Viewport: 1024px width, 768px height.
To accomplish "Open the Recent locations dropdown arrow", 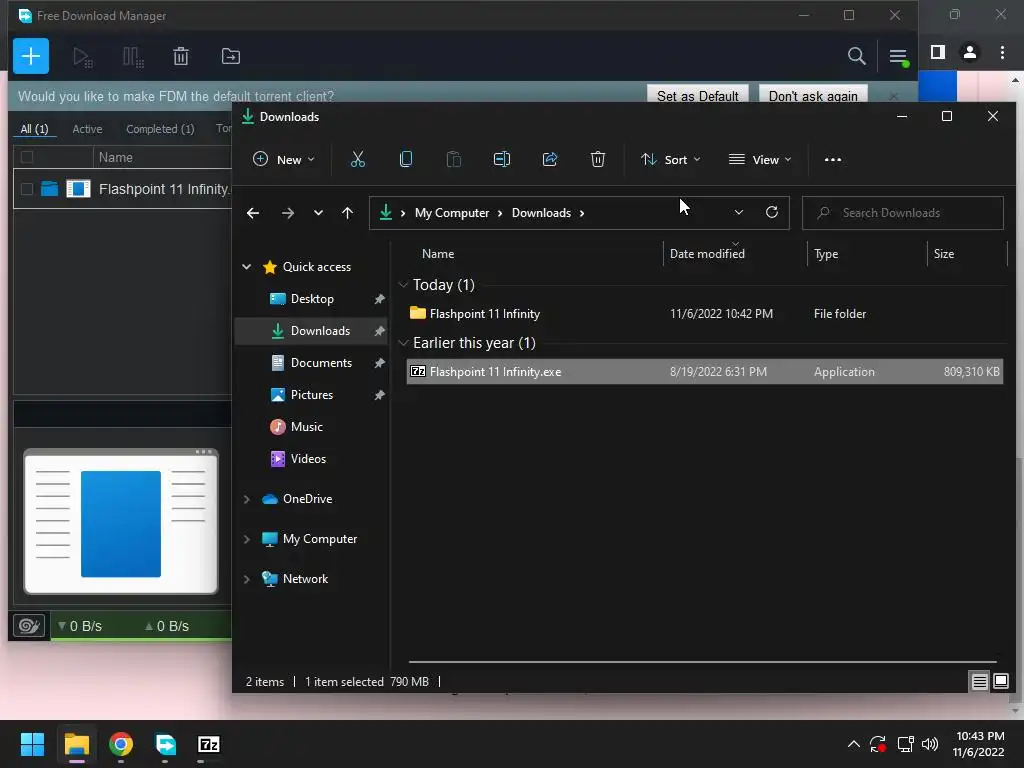I will [x=318, y=213].
